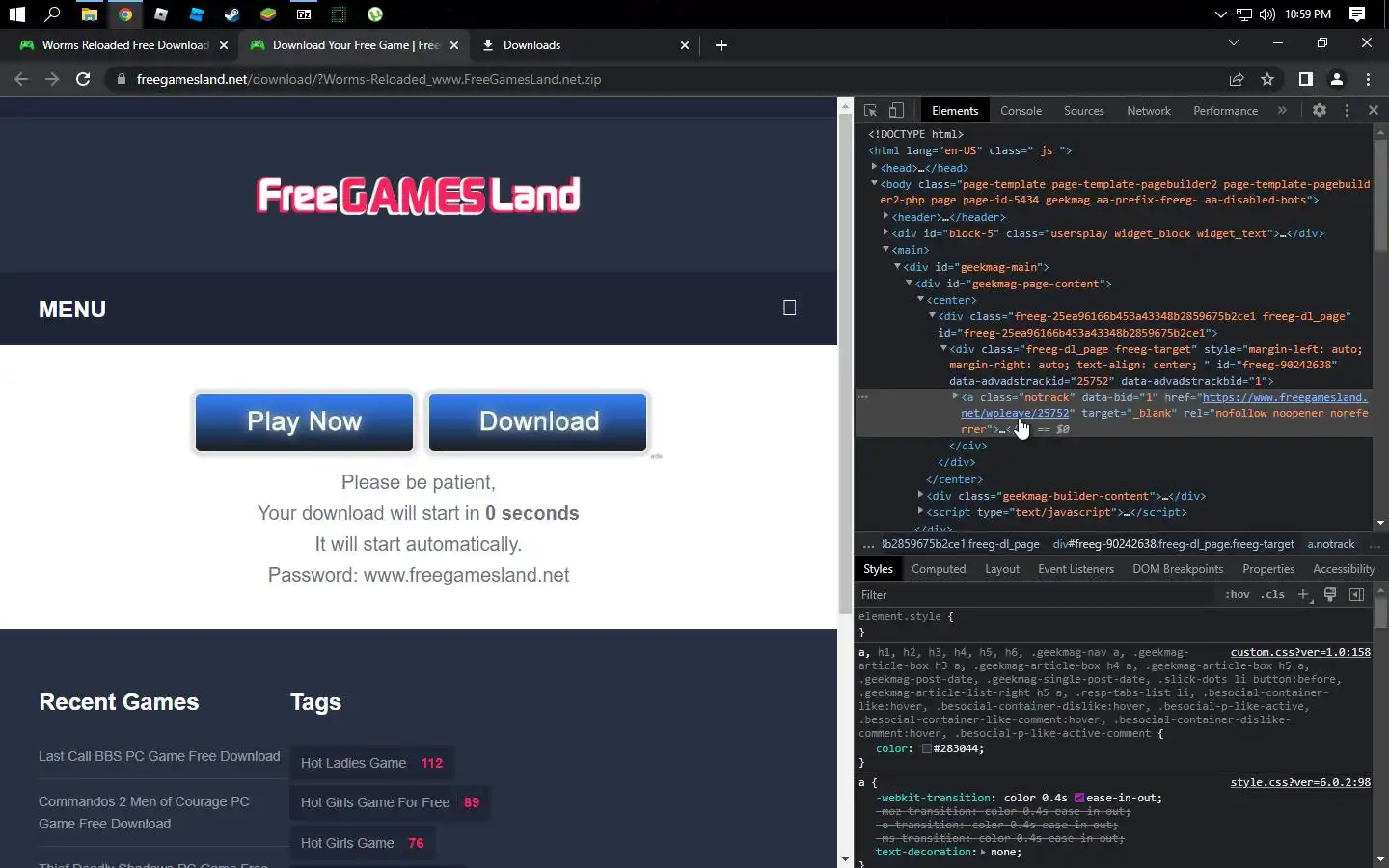
Task: Open the Hot Girls Game For Free tag
Action: click(390, 802)
